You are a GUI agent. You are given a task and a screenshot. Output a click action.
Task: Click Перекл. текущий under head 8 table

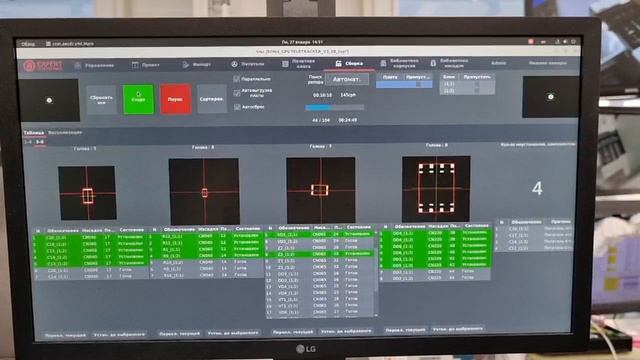point(405,330)
